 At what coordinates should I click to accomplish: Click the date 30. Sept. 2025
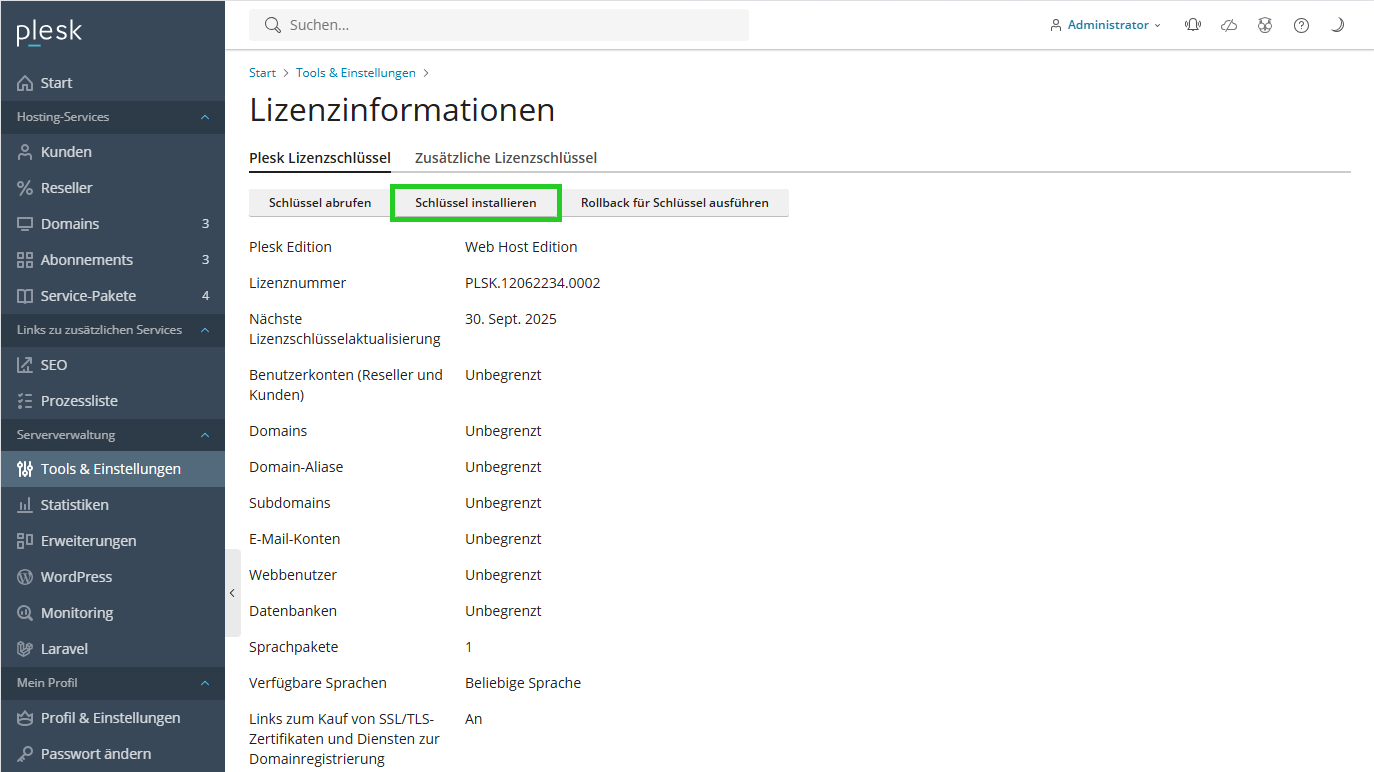pos(511,319)
